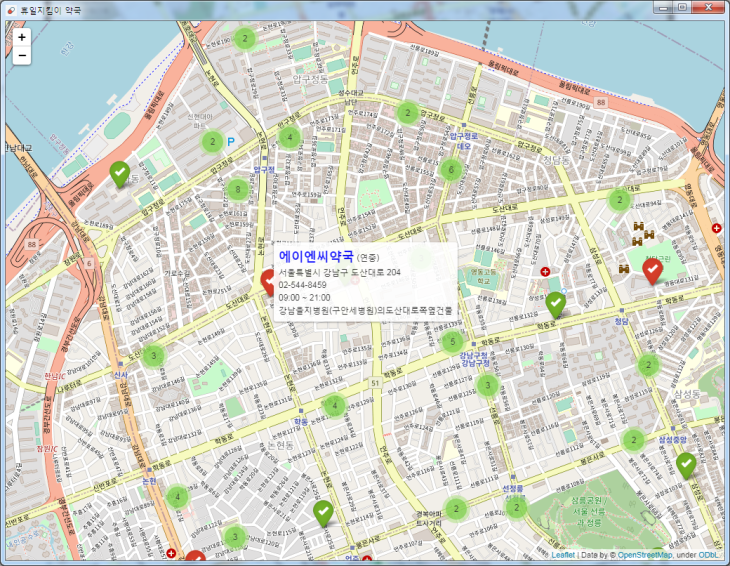The height and width of the screenshot is (566, 730).
Task: Expand the cluster labeled 6
Action: click(451, 170)
